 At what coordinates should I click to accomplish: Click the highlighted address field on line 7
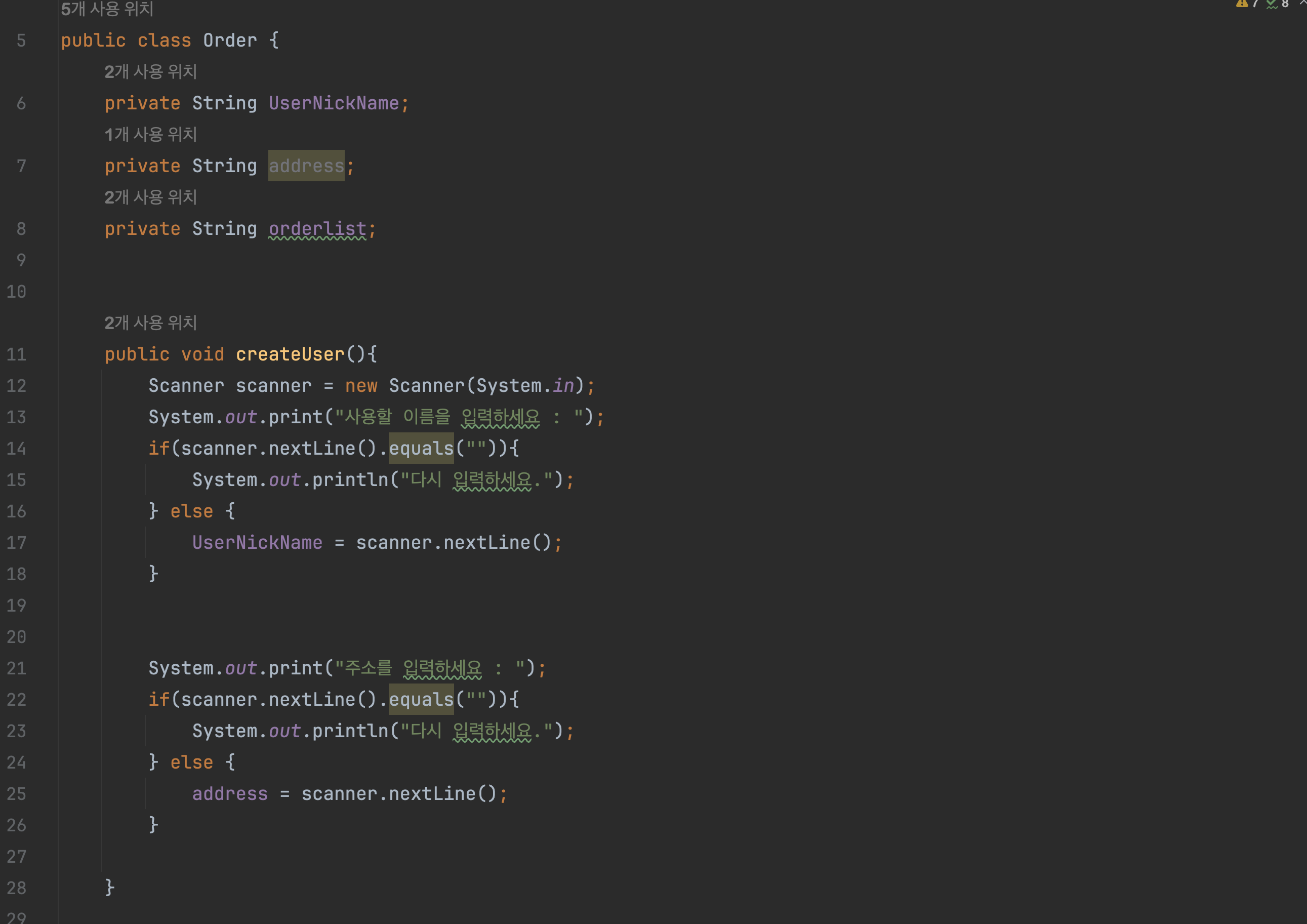pyautogui.click(x=306, y=166)
